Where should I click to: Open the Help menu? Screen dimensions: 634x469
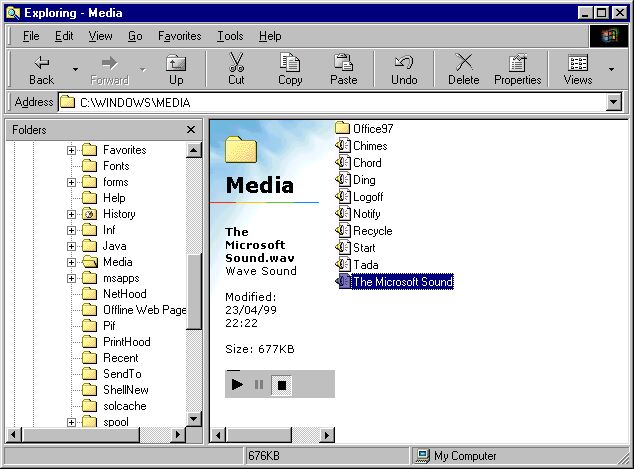[x=270, y=36]
